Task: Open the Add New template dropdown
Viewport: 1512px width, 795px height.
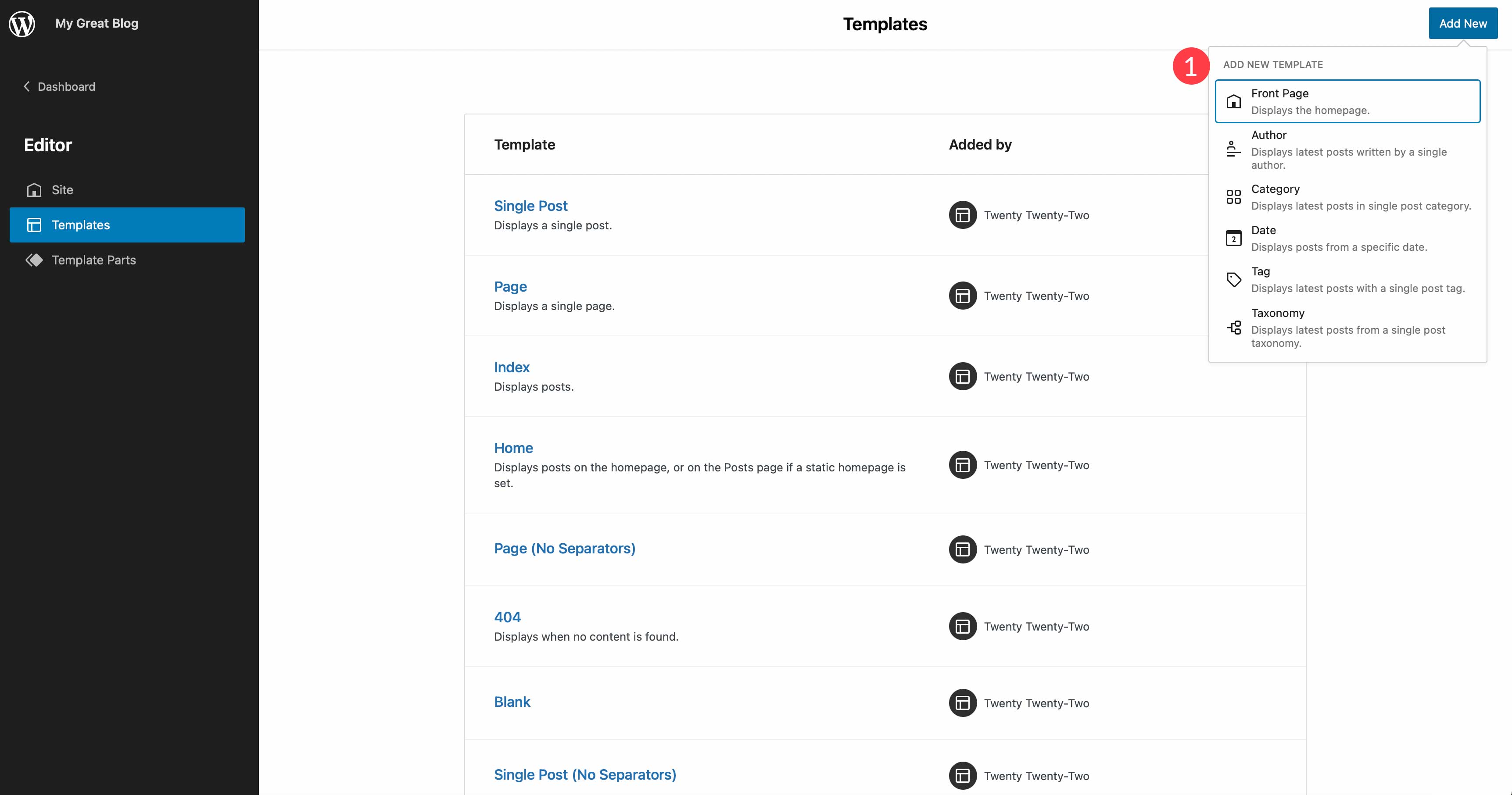Action: (x=1462, y=24)
